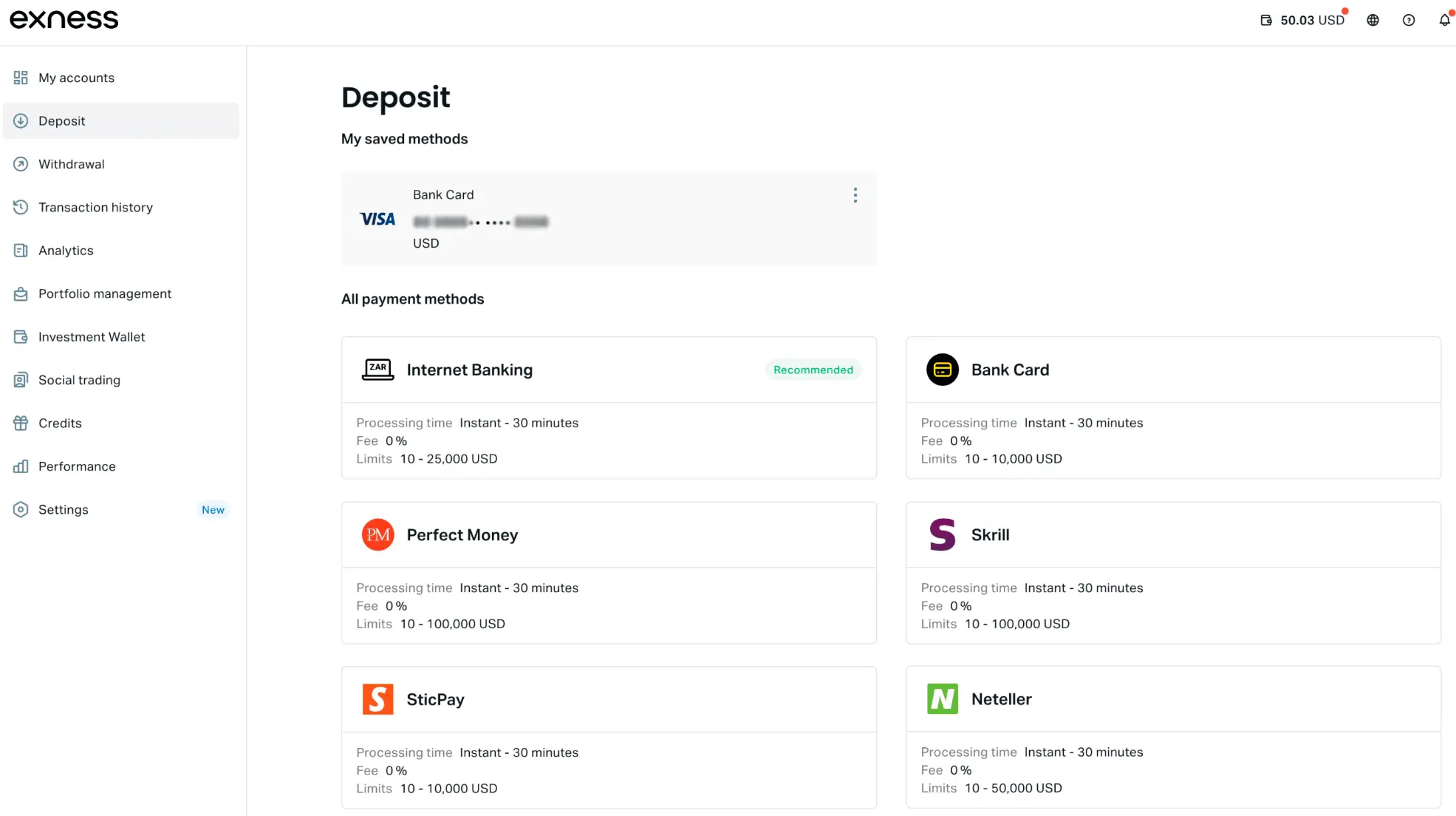This screenshot has width=1456, height=816.
Task: Open Transaction history page
Action: pyautogui.click(x=95, y=207)
